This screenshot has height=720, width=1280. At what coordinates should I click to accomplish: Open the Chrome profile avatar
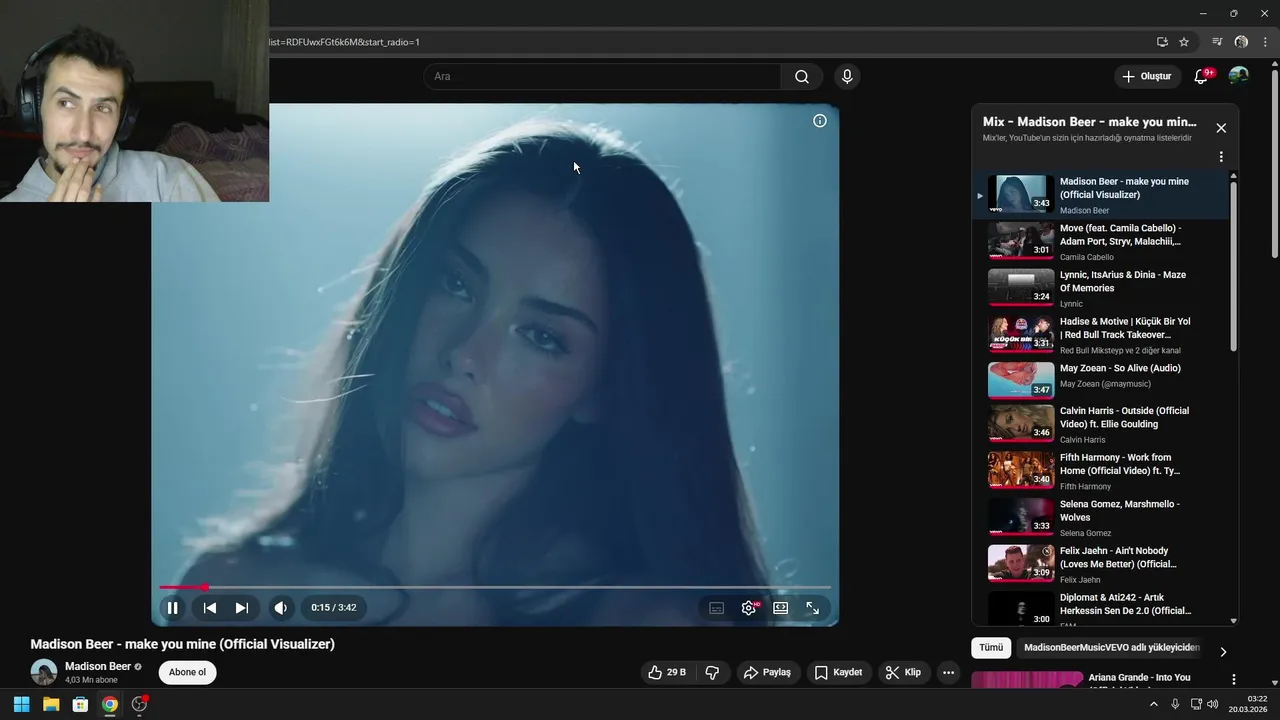1241,42
